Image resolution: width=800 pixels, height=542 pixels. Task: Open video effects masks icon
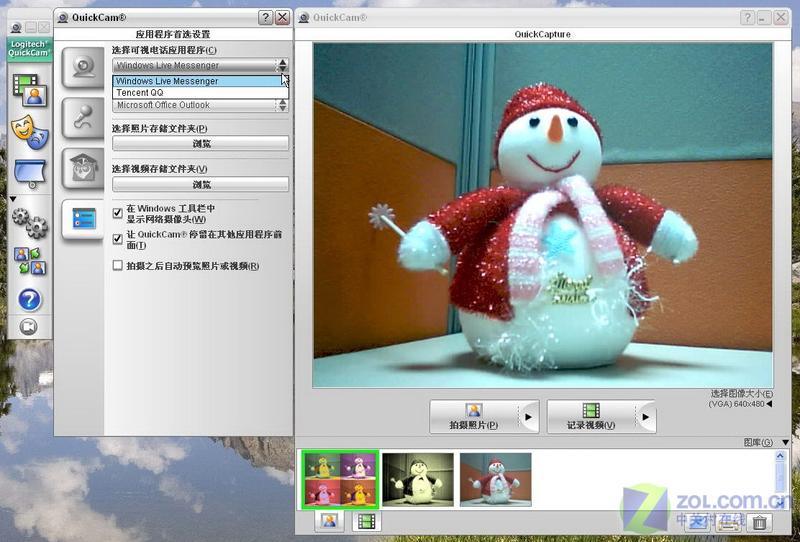click(30, 133)
